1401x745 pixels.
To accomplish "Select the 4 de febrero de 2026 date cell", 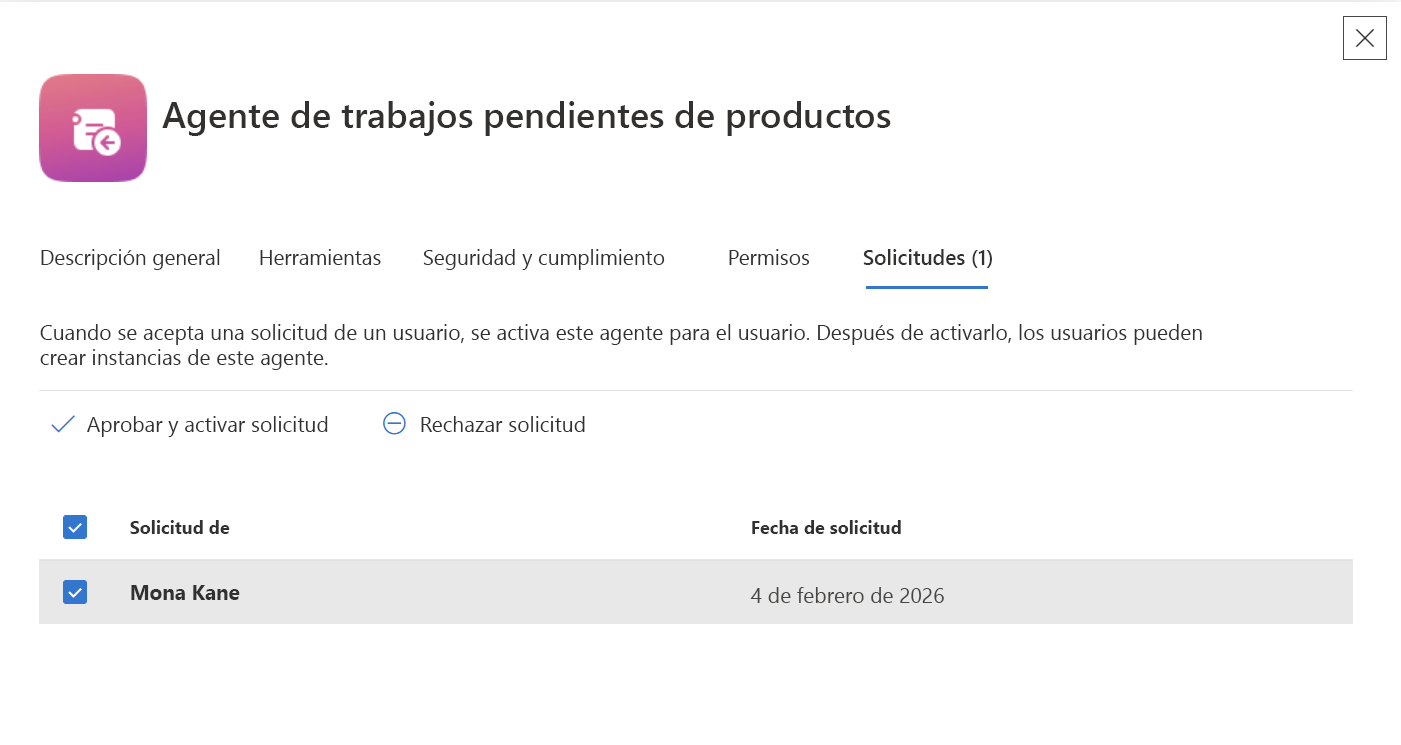I will click(x=848, y=596).
